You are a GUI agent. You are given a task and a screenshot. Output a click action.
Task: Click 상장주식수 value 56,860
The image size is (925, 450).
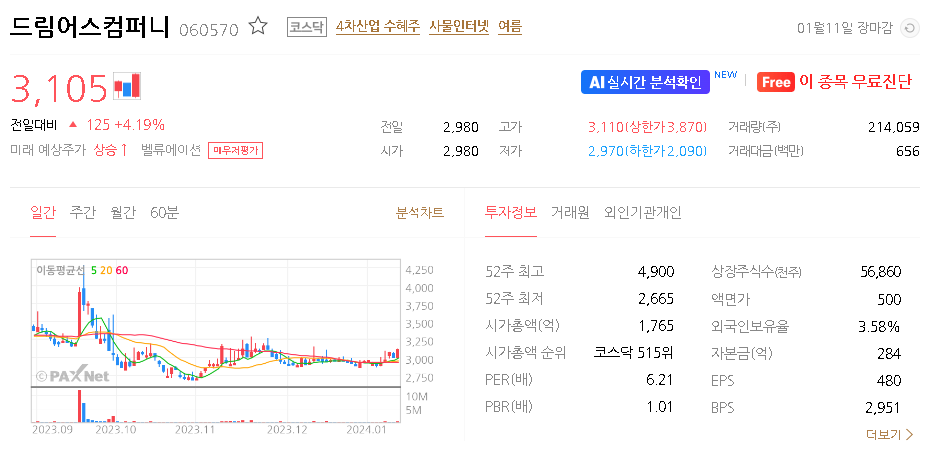click(881, 271)
